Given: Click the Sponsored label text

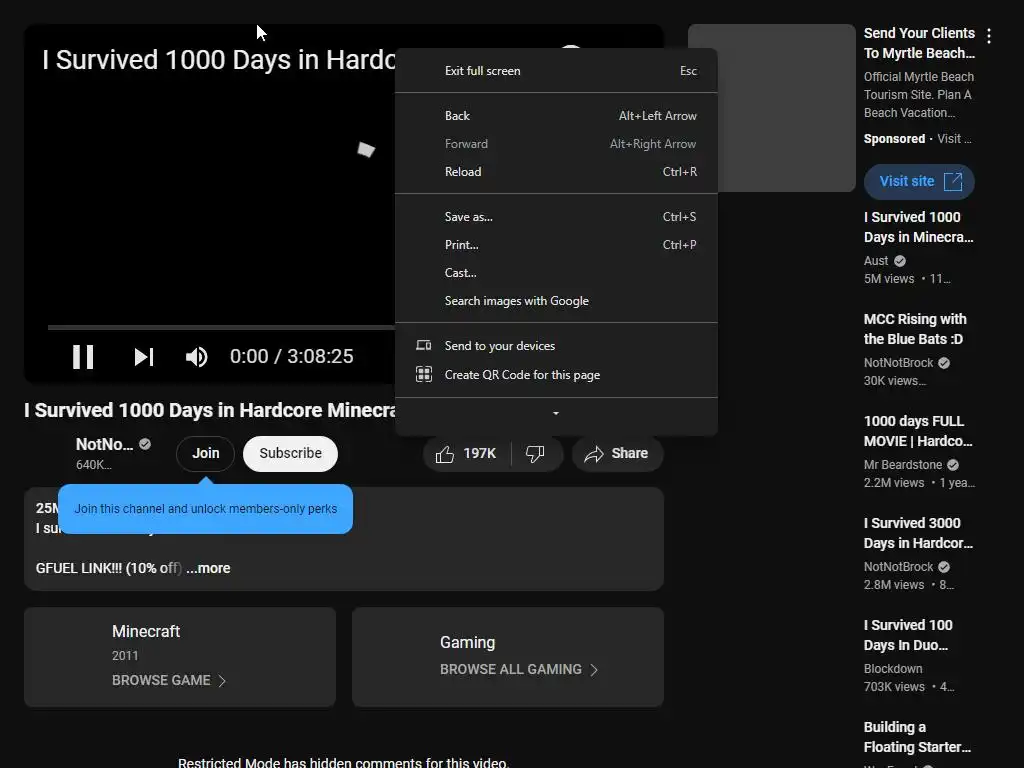Looking at the screenshot, I should 894,138.
